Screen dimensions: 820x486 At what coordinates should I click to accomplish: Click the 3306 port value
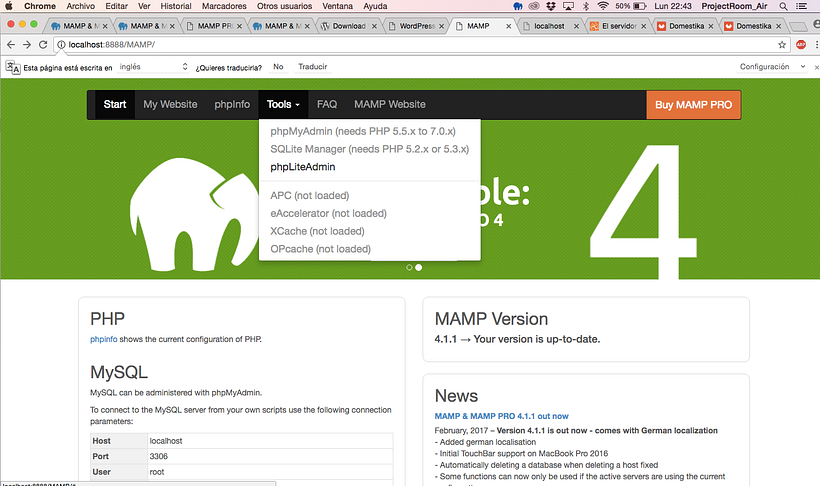click(158, 456)
